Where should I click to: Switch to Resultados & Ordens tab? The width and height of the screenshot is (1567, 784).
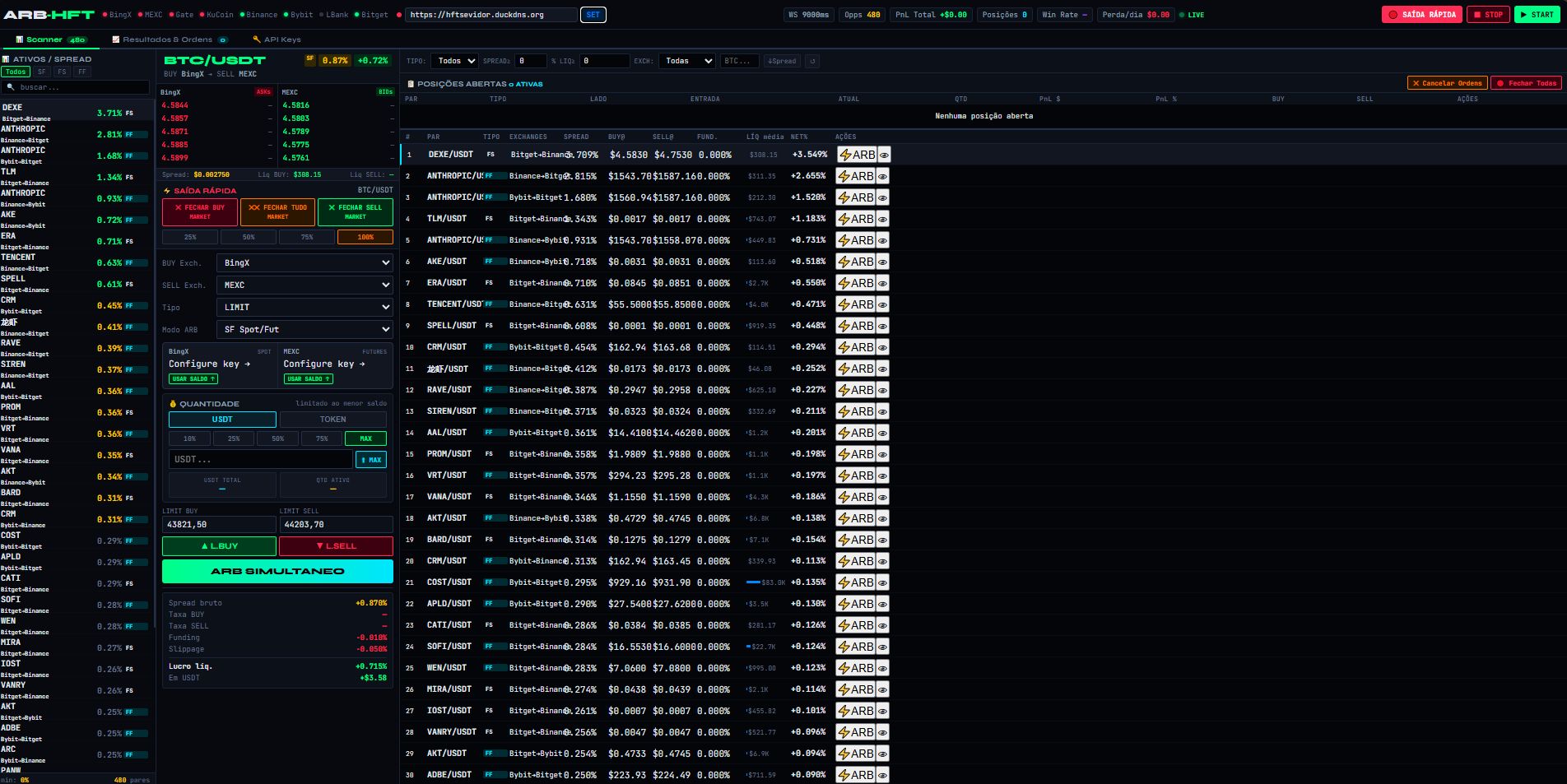click(169, 39)
